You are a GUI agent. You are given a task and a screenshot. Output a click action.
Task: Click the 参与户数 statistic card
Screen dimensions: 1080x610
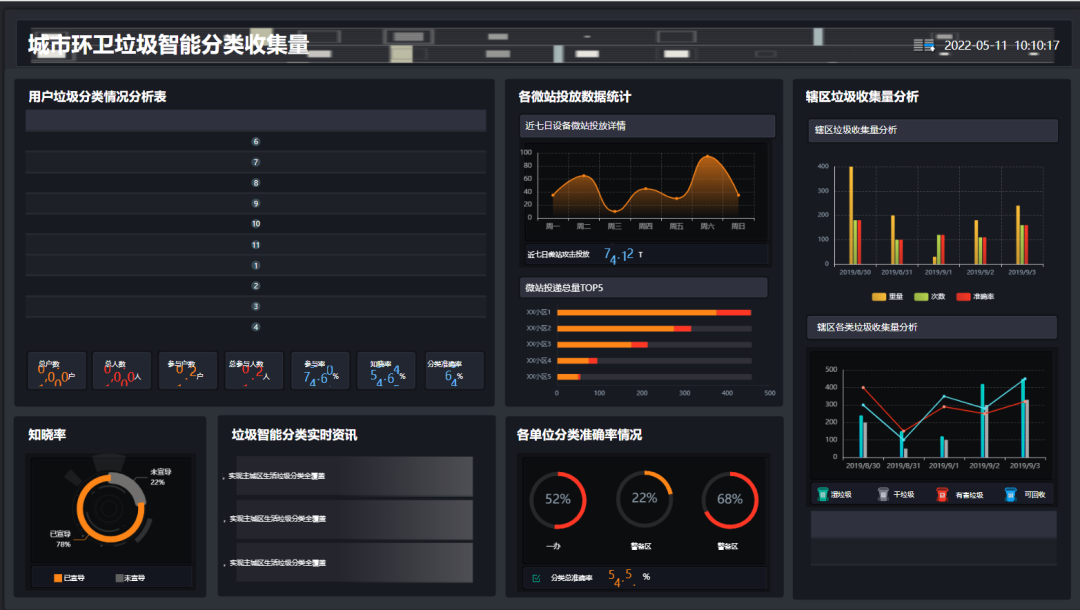188,370
